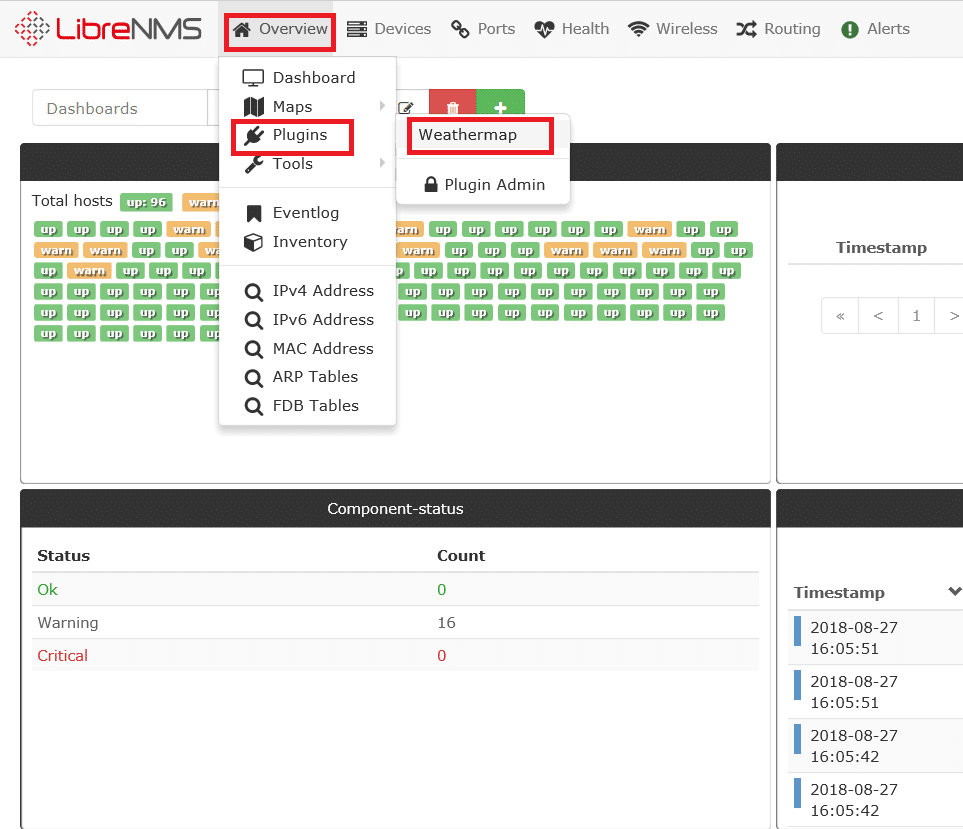Image resolution: width=963 pixels, height=829 pixels.
Task: Click the Dashboards selector field
Action: coord(120,108)
